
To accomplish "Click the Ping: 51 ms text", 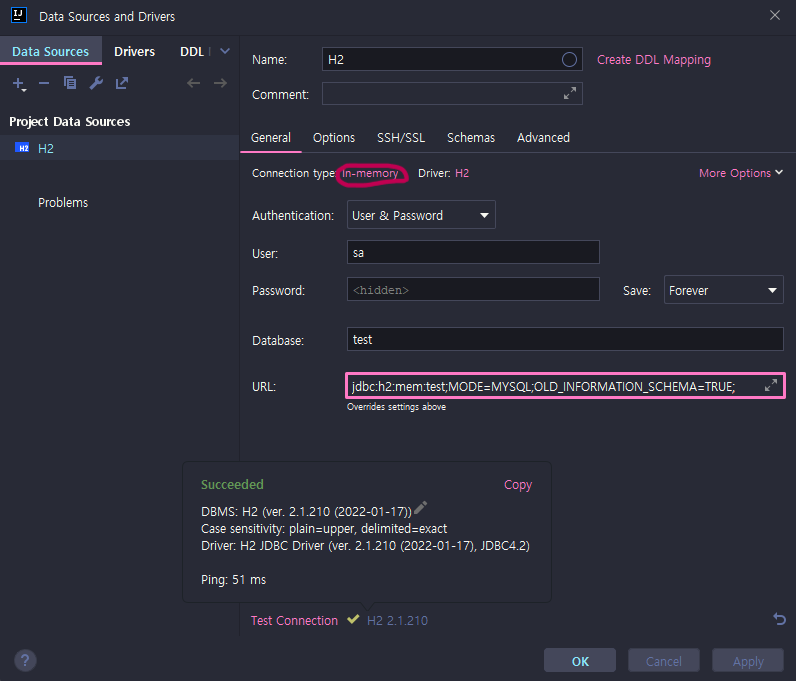I will (x=234, y=580).
